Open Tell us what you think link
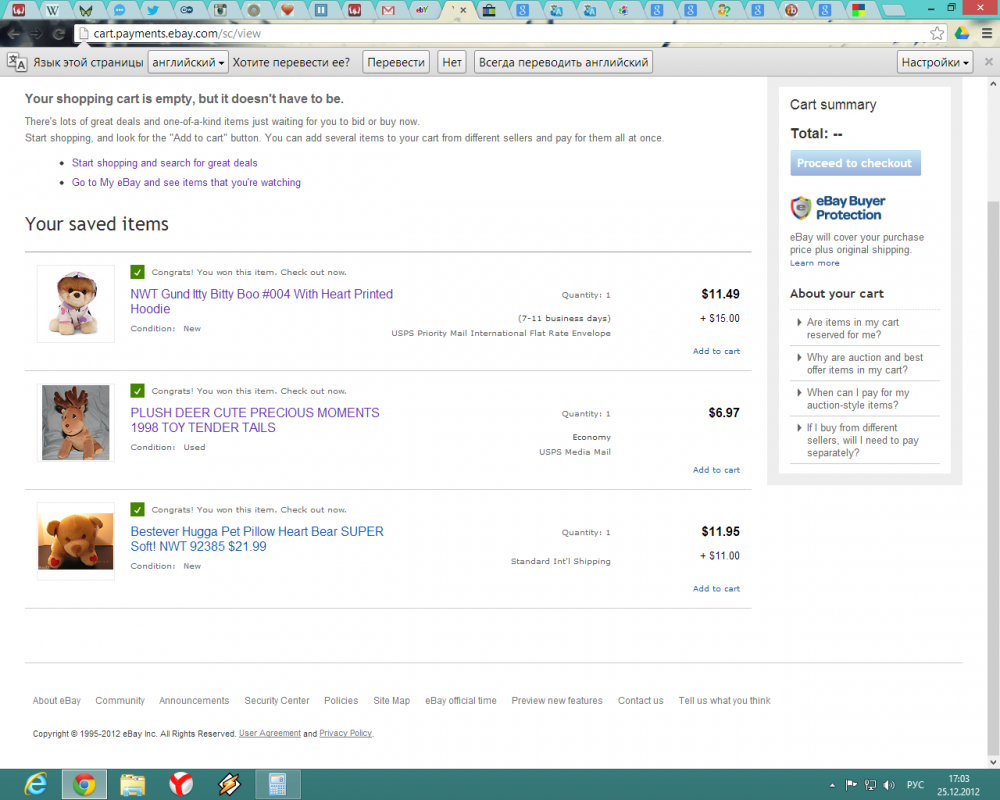This screenshot has height=800, width=1000. (x=724, y=700)
